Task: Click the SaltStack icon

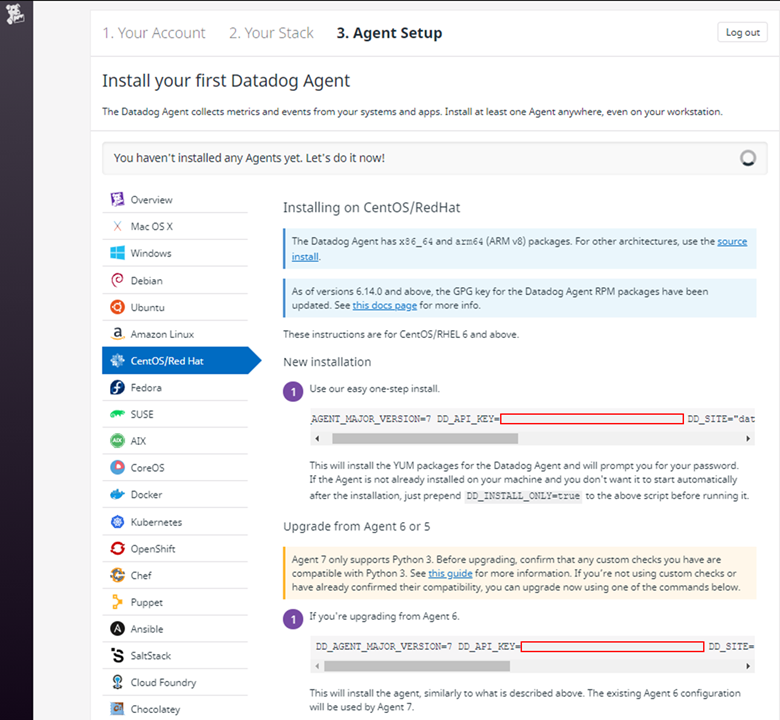Action: 117,656
